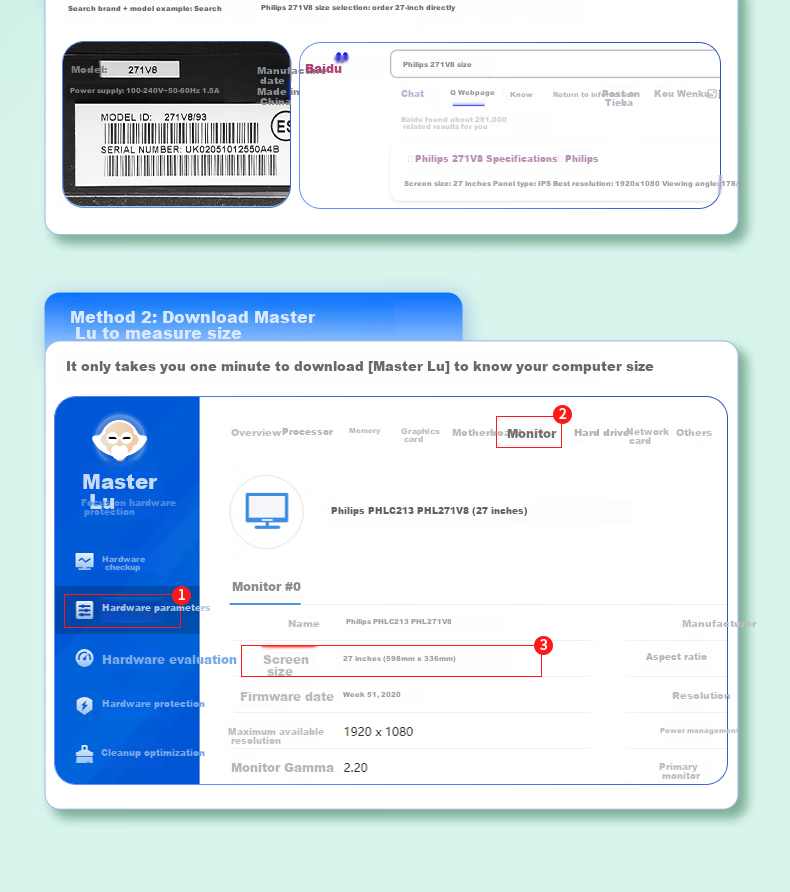Open Philips 271V8 Specifications search result
Viewport: 790px width, 892px height.
tap(506, 159)
